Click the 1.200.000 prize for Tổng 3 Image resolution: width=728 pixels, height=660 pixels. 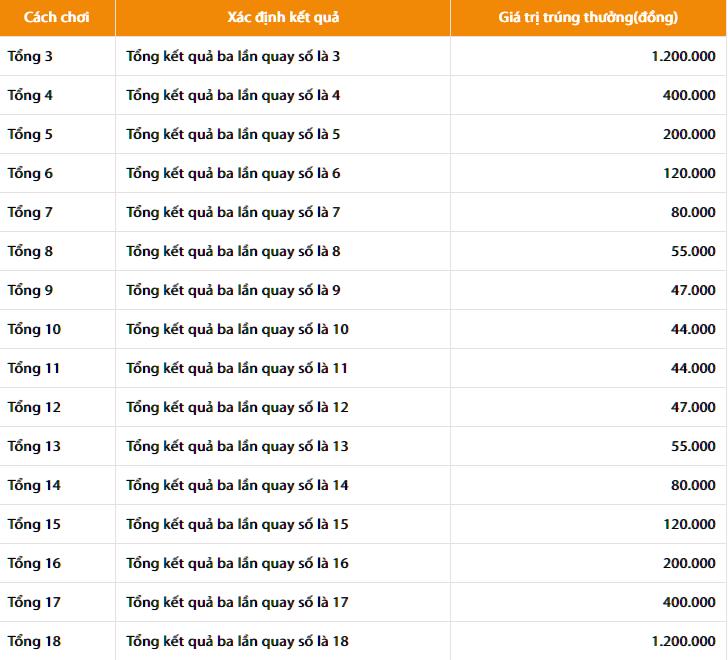(x=683, y=56)
